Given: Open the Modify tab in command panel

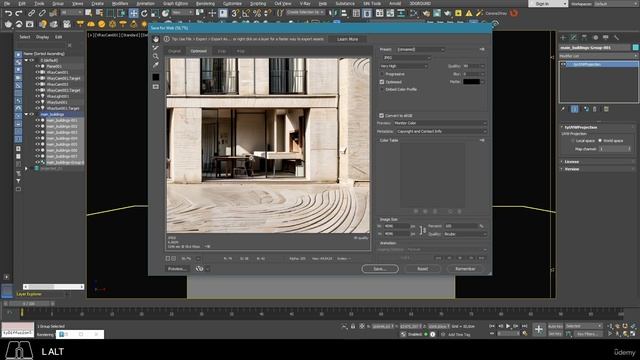Looking at the screenshot, I should pyautogui.click(x=574, y=38).
